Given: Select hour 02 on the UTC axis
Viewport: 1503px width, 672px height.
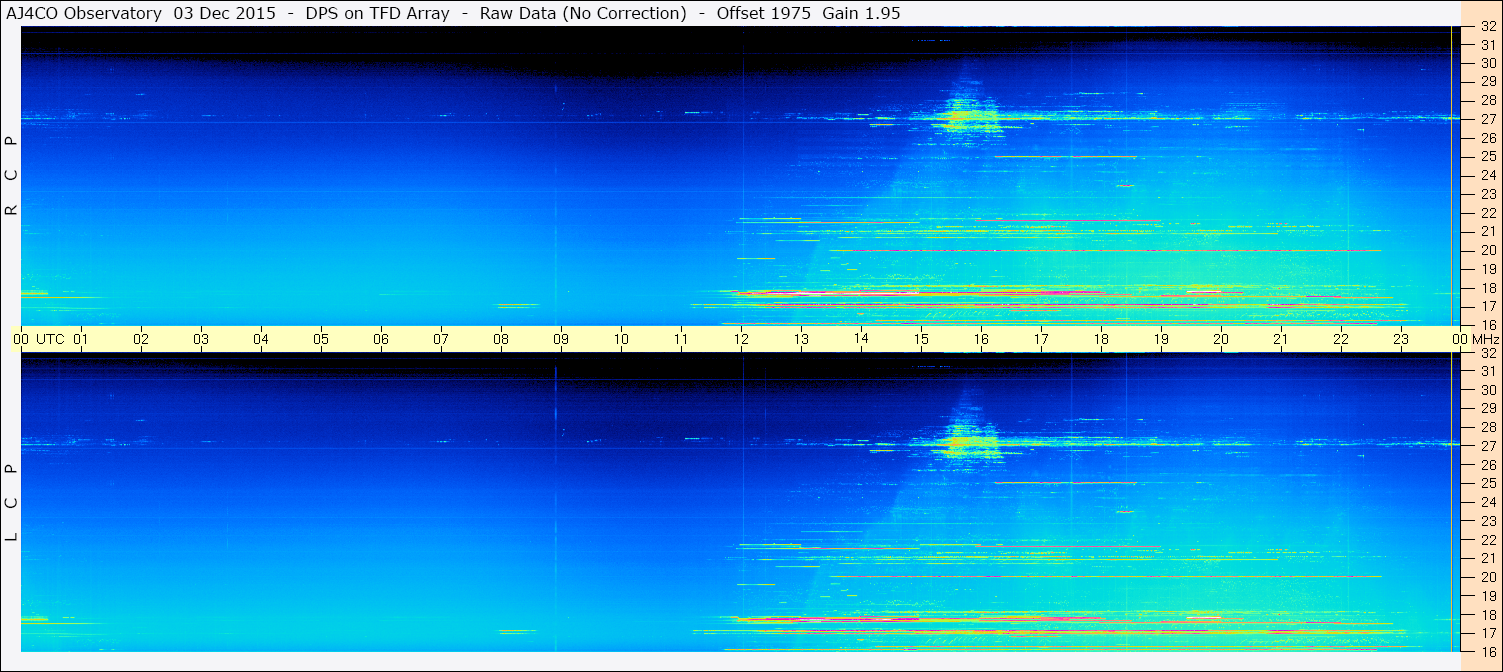Looking at the screenshot, I should pos(141,339).
